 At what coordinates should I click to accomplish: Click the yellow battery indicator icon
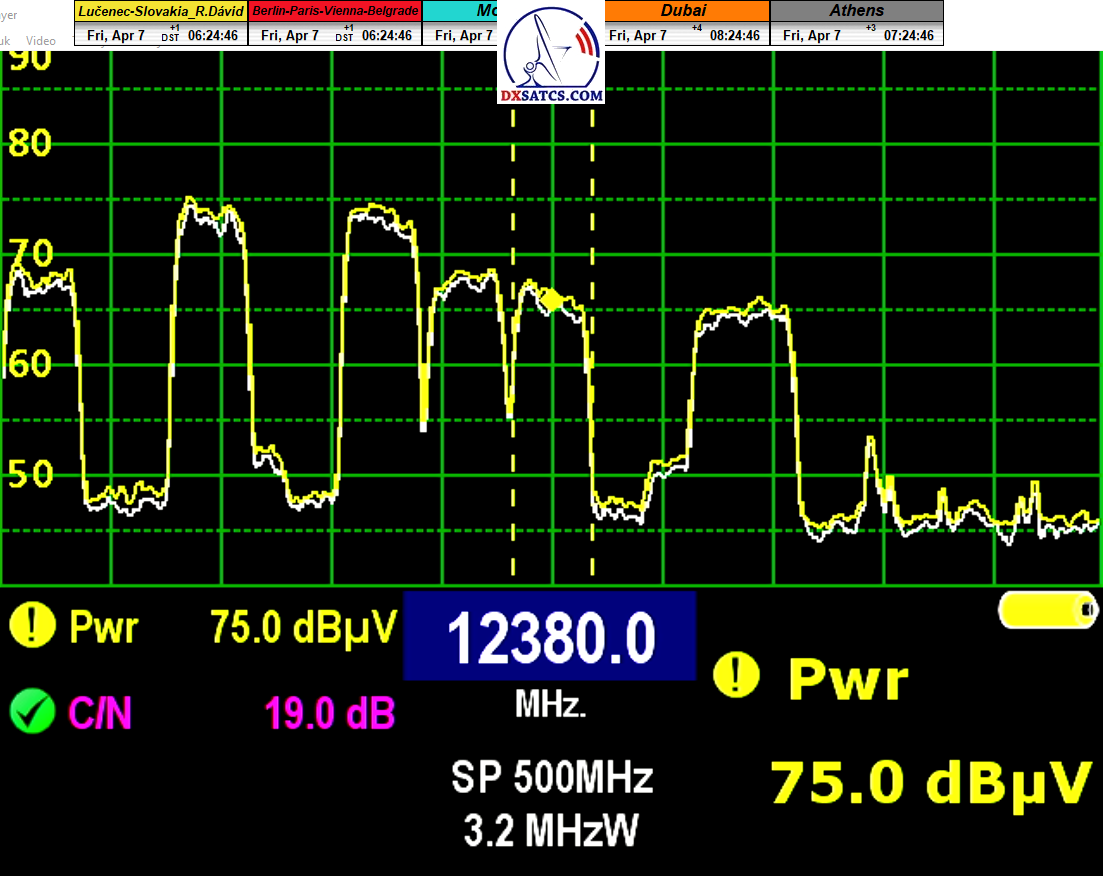[x=1047, y=609]
